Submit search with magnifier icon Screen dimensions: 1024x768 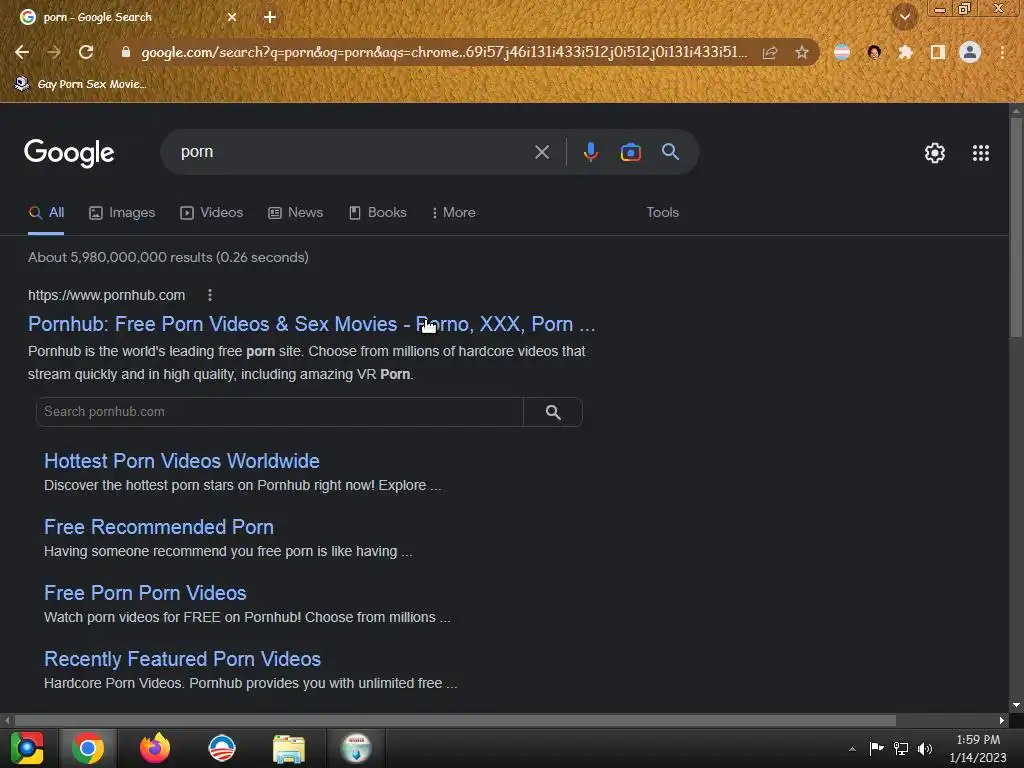[x=671, y=152]
